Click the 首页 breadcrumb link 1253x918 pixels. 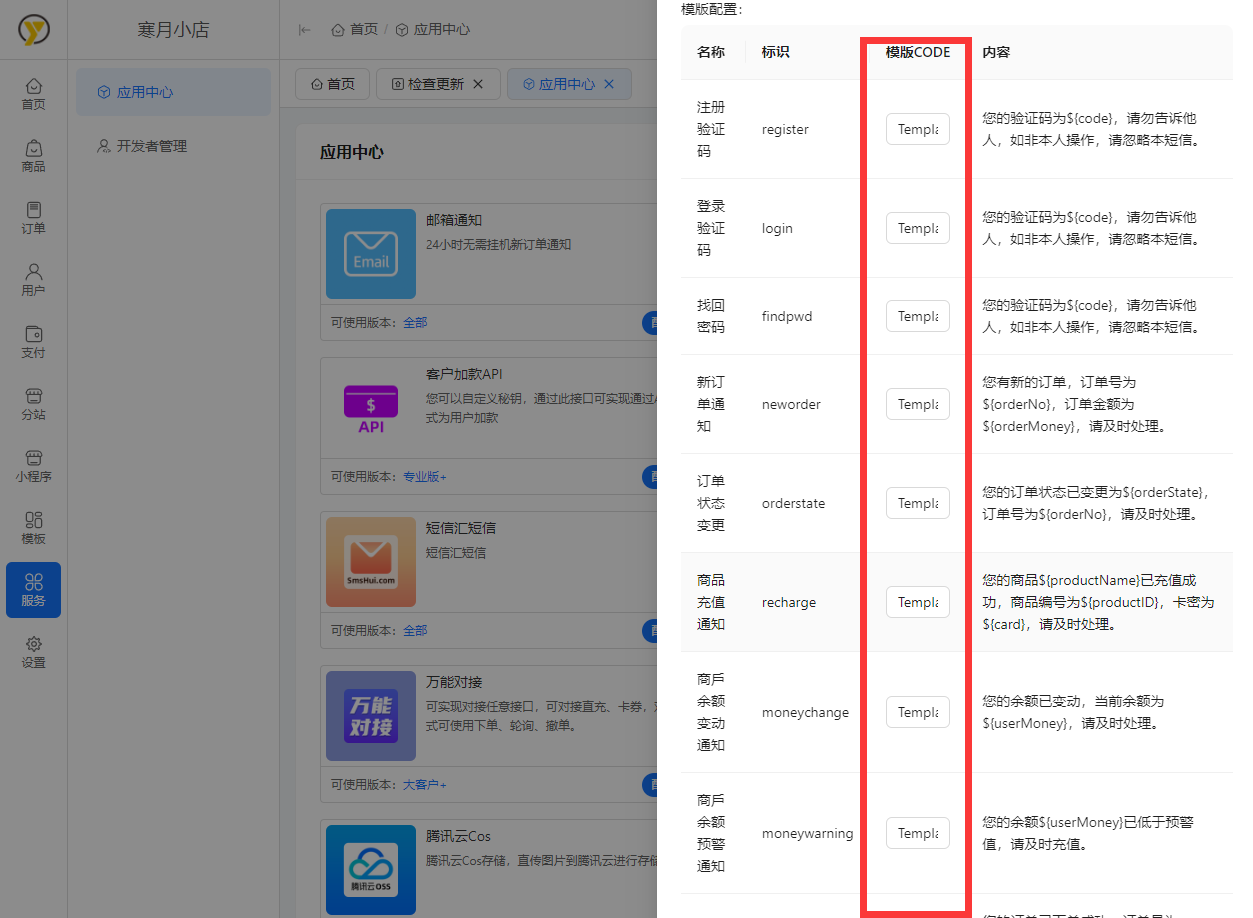(355, 30)
